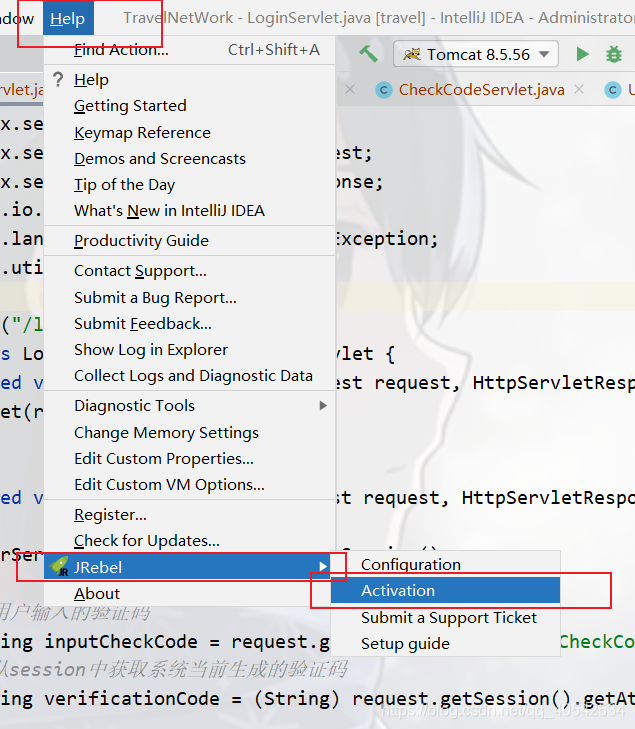635x729 pixels.
Task: Choose Contact Support...
Action: point(190,271)
